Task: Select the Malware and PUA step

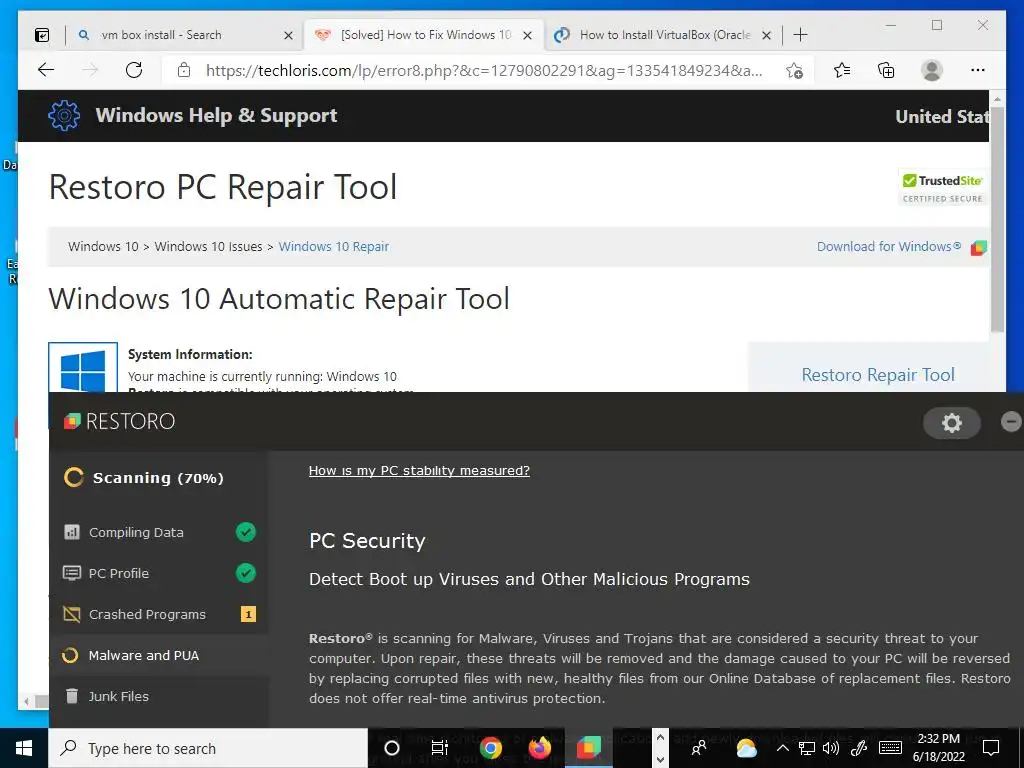Action: coord(159,655)
